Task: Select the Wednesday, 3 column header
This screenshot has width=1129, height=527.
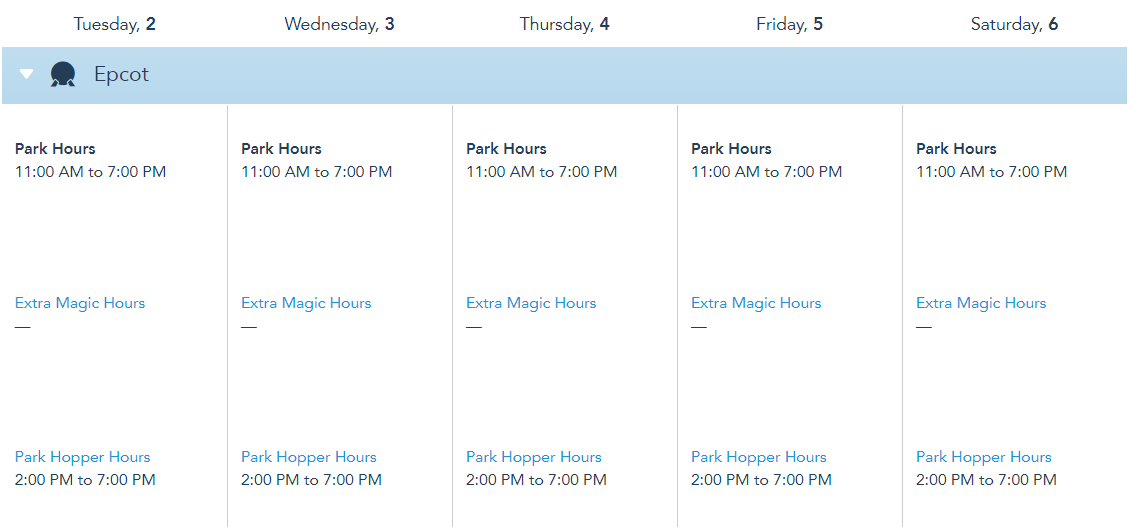Action: click(339, 24)
